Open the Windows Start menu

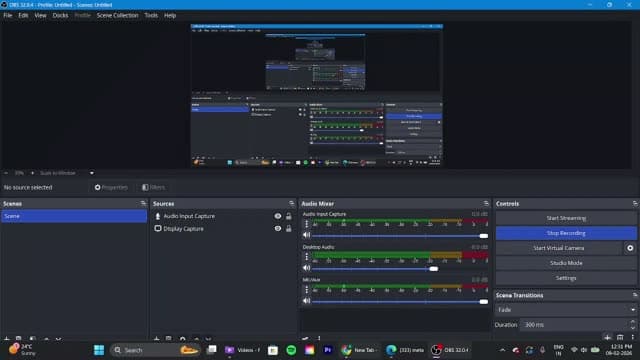[x=99, y=350]
